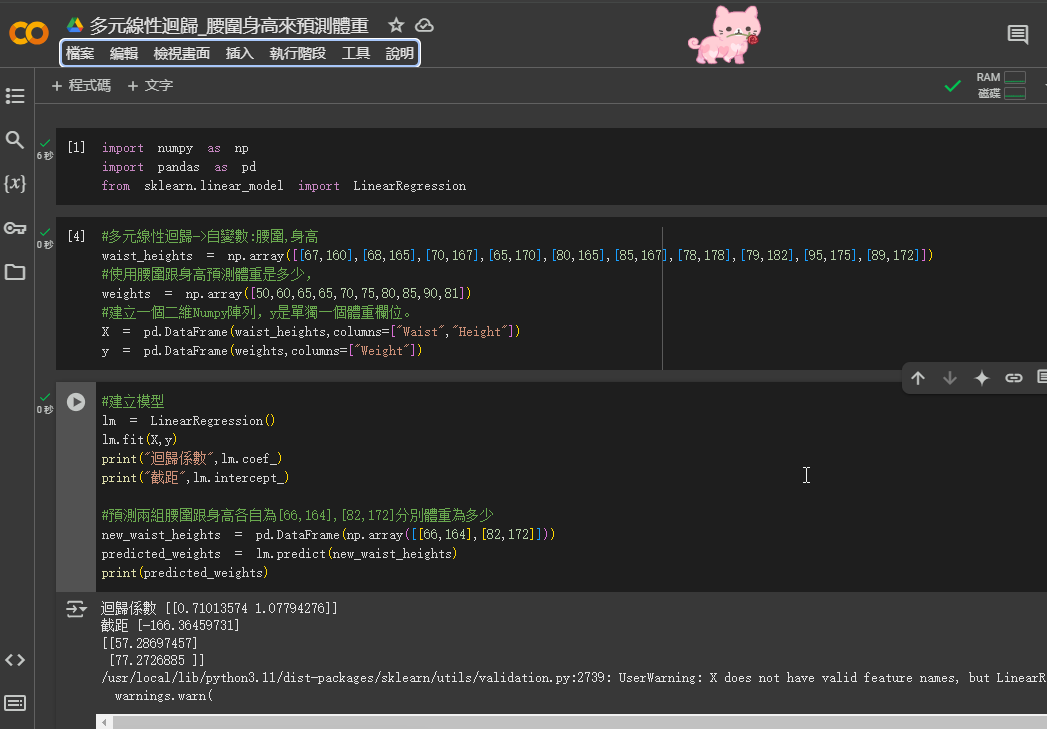Generate with AI sparkle icon
This screenshot has height=729, width=1047.
(x=982, y=379)
